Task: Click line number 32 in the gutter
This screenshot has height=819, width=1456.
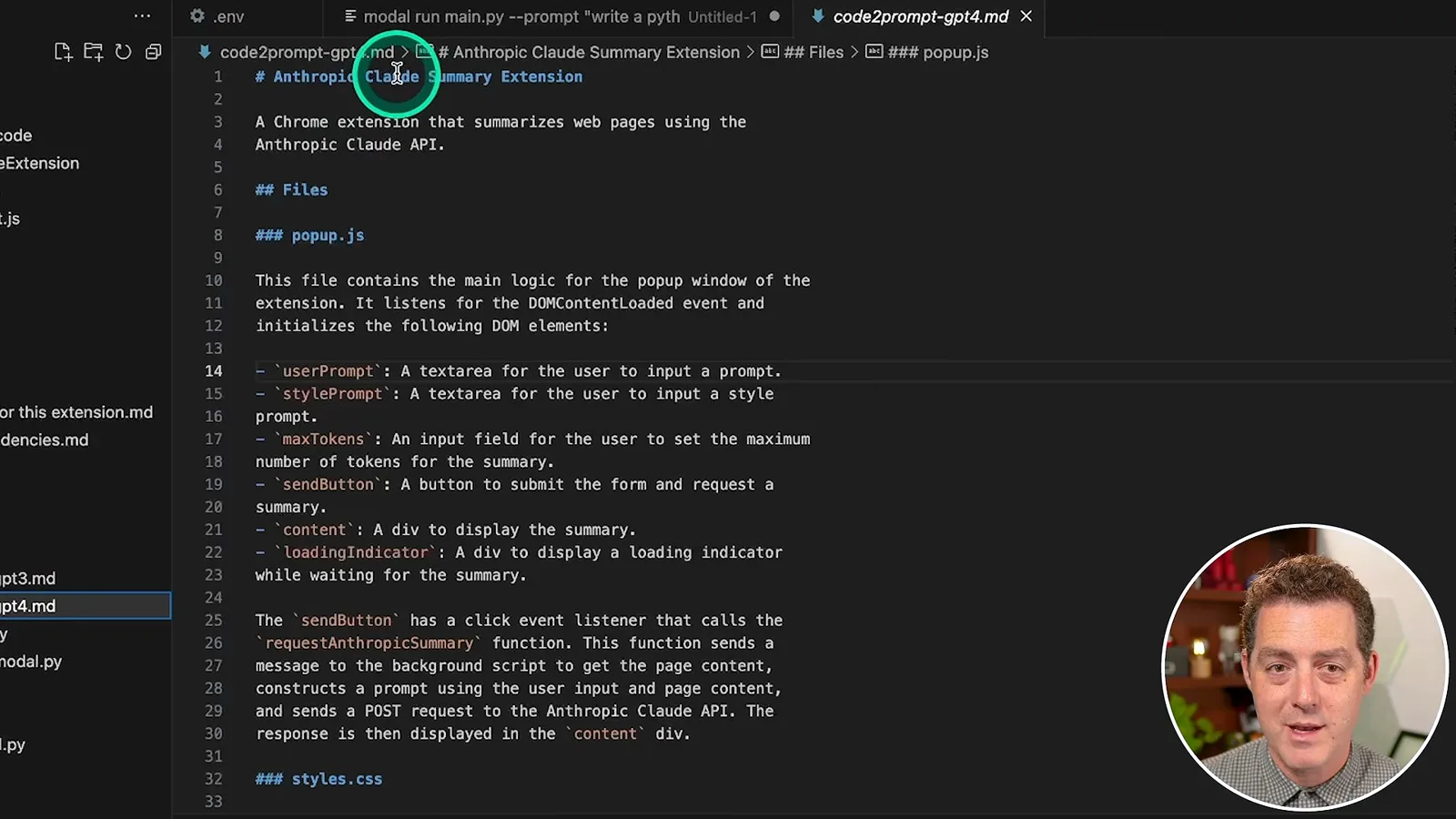Action: [x=213, y=779]
